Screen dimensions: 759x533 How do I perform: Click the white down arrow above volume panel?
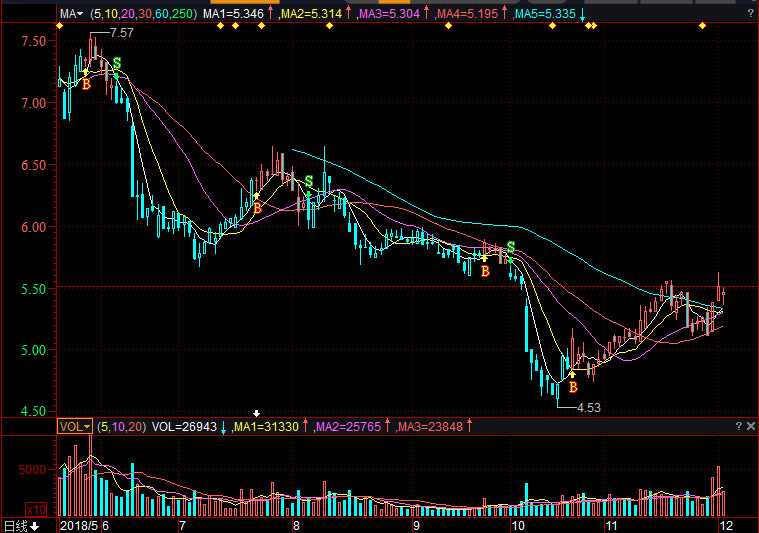[x=256, y=413]
